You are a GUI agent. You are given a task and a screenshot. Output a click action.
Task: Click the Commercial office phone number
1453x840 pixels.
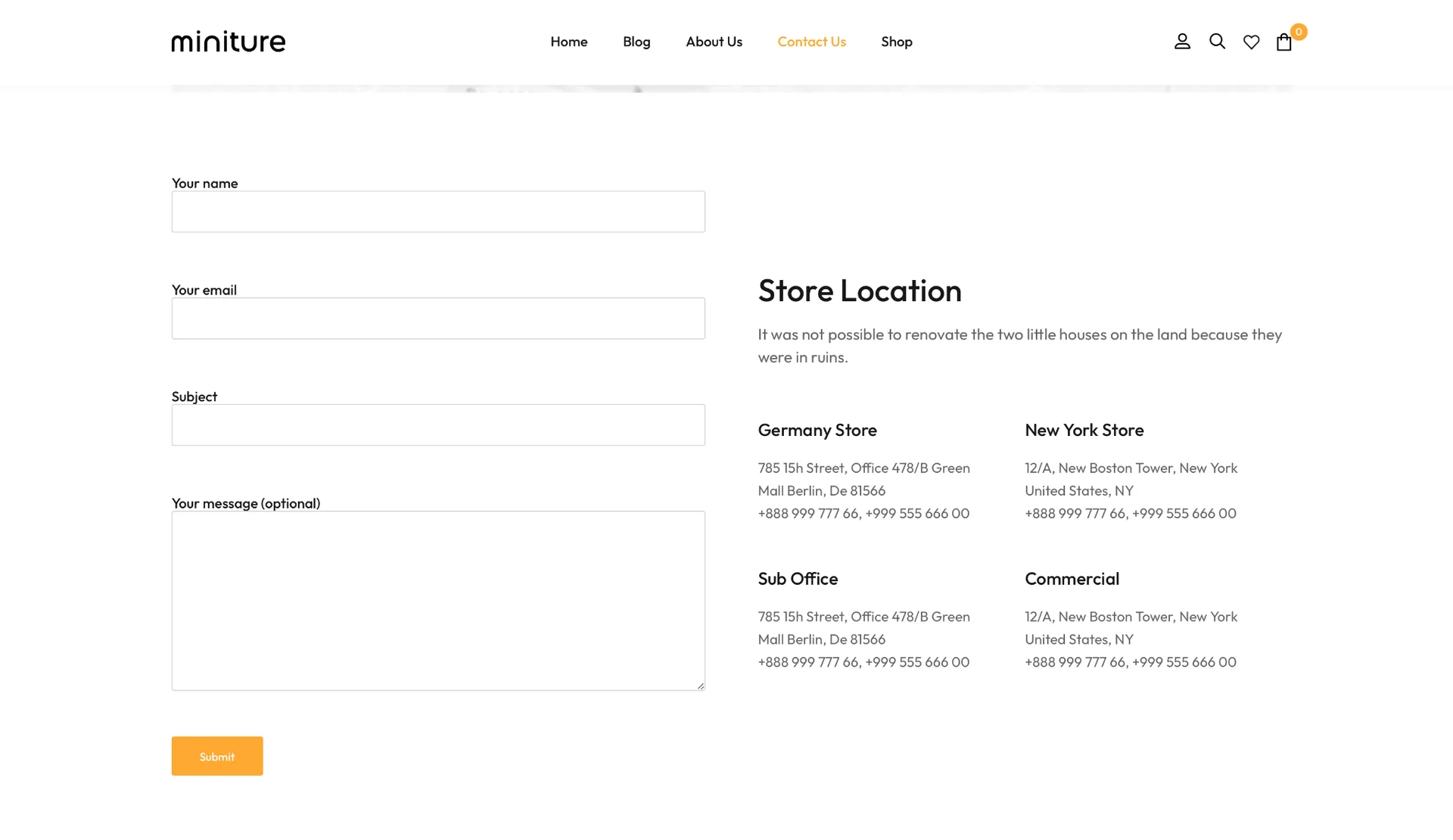[x=1130, y=662]
